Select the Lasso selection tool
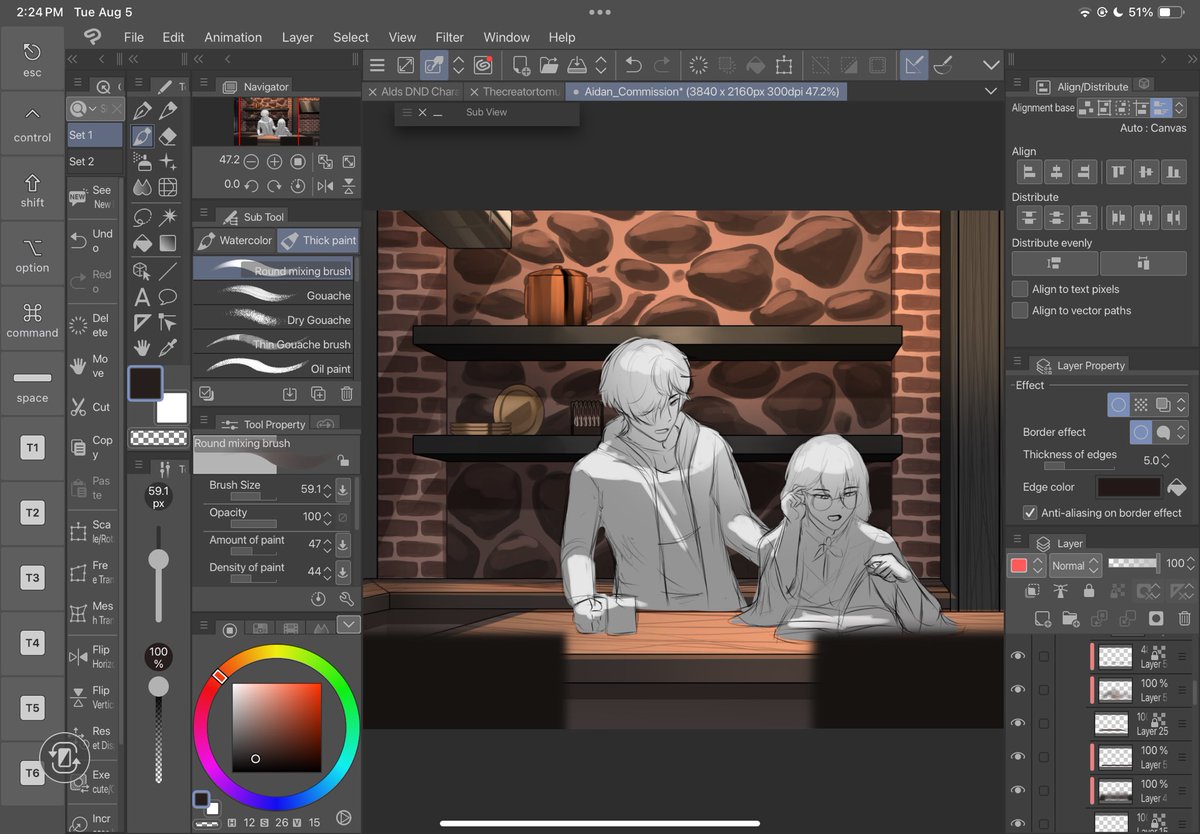Viewport: 1200px width, 834px height. 142,216
